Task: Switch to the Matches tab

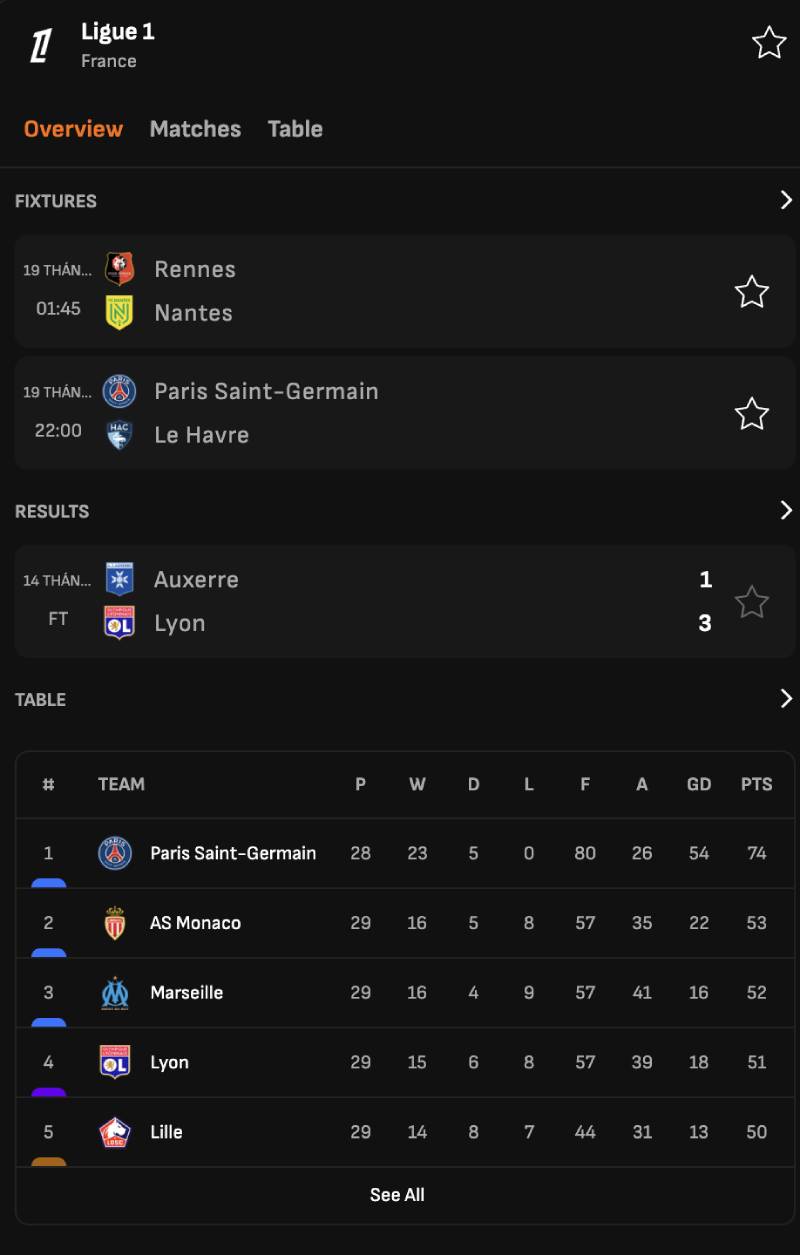Action: [x=195, y=129]
